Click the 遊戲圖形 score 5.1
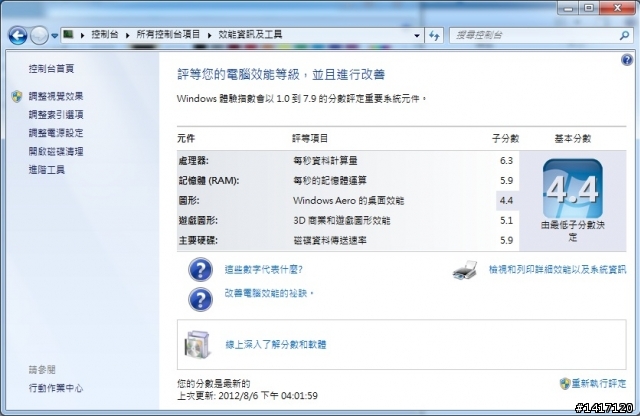 coord(507,220)
